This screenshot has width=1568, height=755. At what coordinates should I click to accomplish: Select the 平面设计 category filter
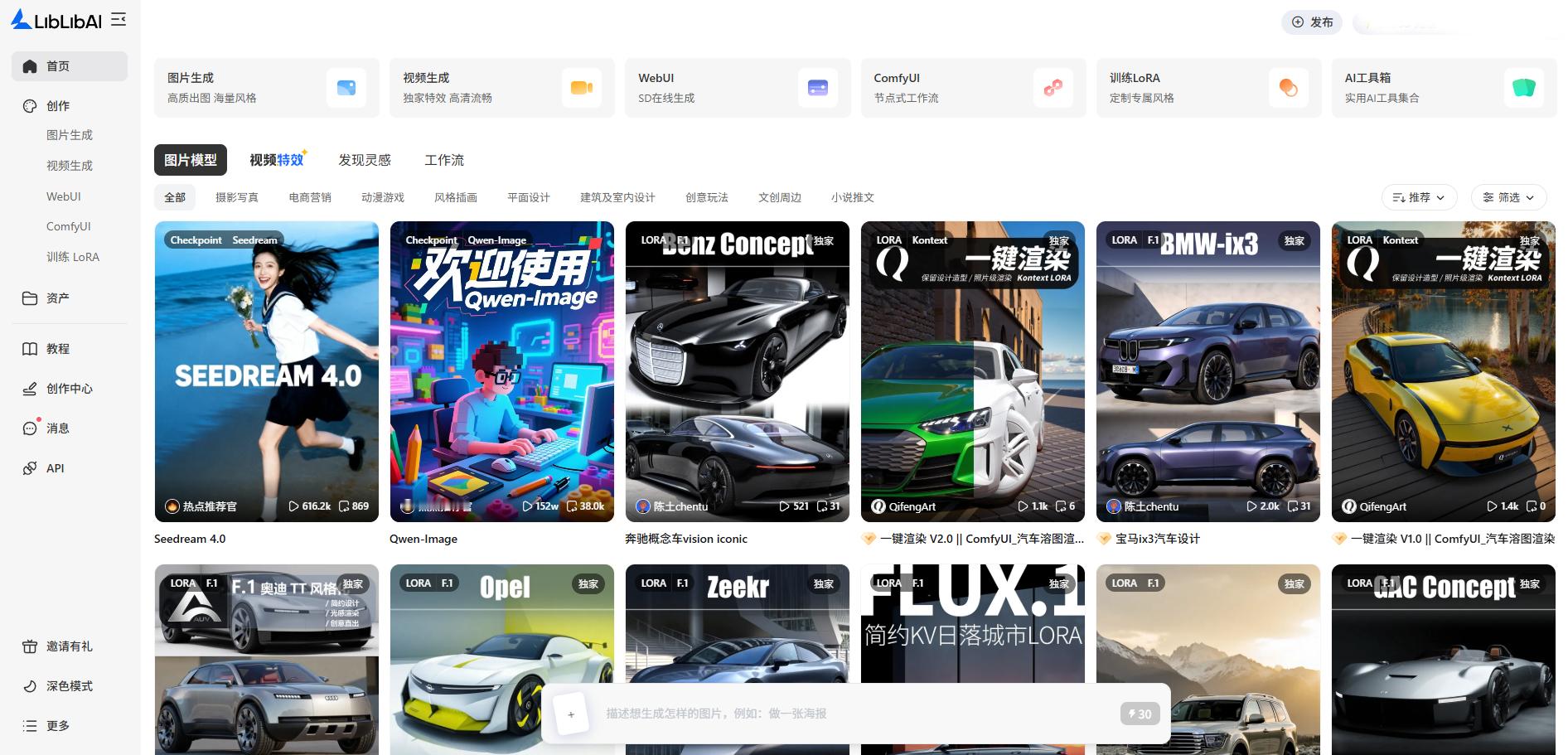[x=529, y=197]
